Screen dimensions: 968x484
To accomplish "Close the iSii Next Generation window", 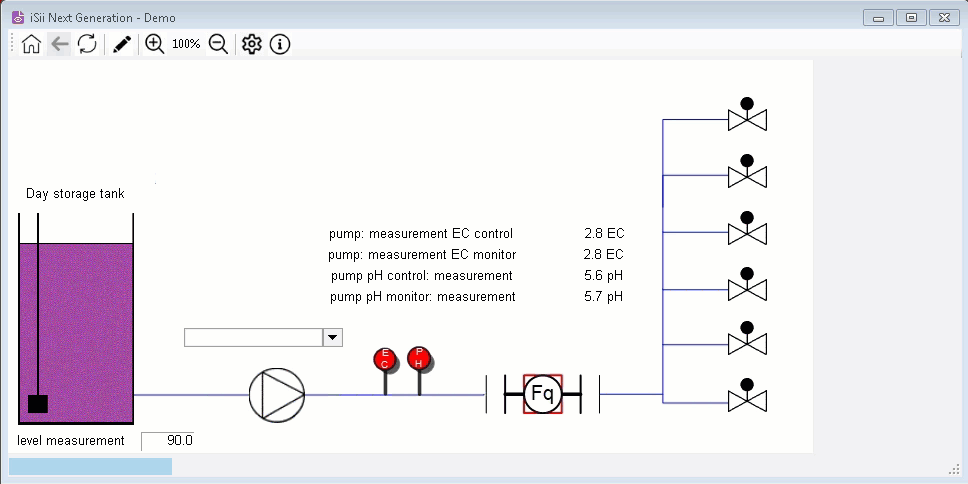I will [x=944, y=18].
